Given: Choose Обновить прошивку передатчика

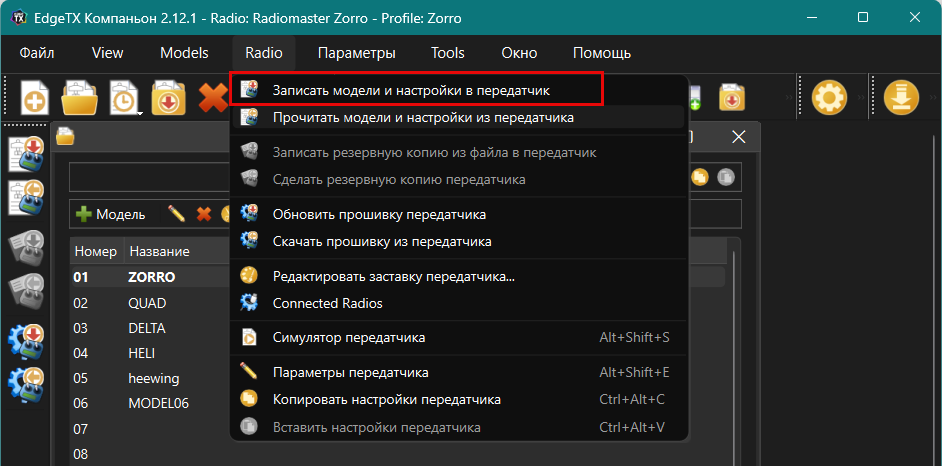Looking at the screenshot, I should coord(460,214).
